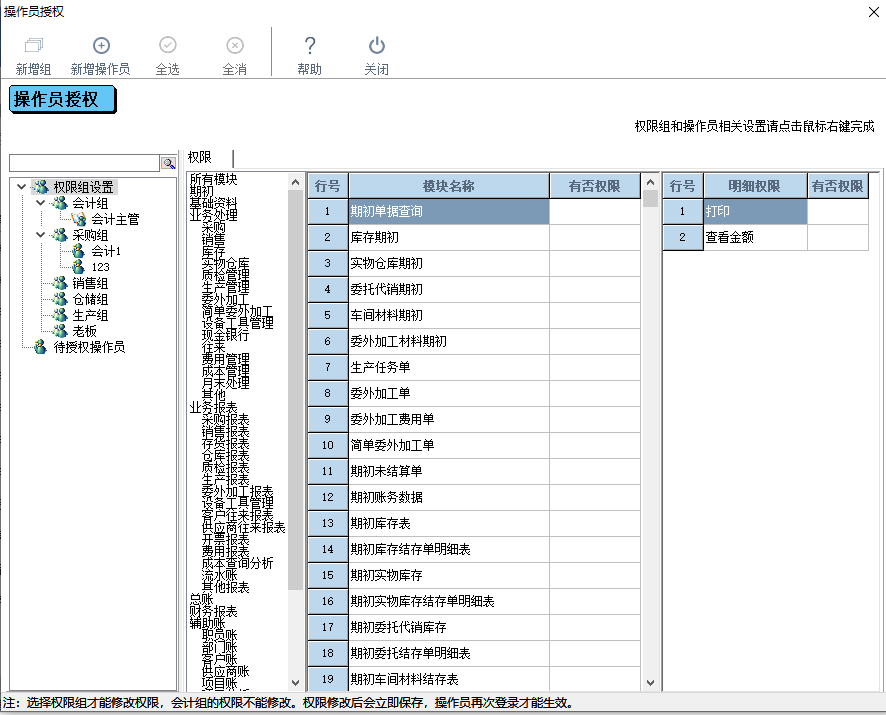Click the 老板 group icon in the tree

click(x=60, y=331)
